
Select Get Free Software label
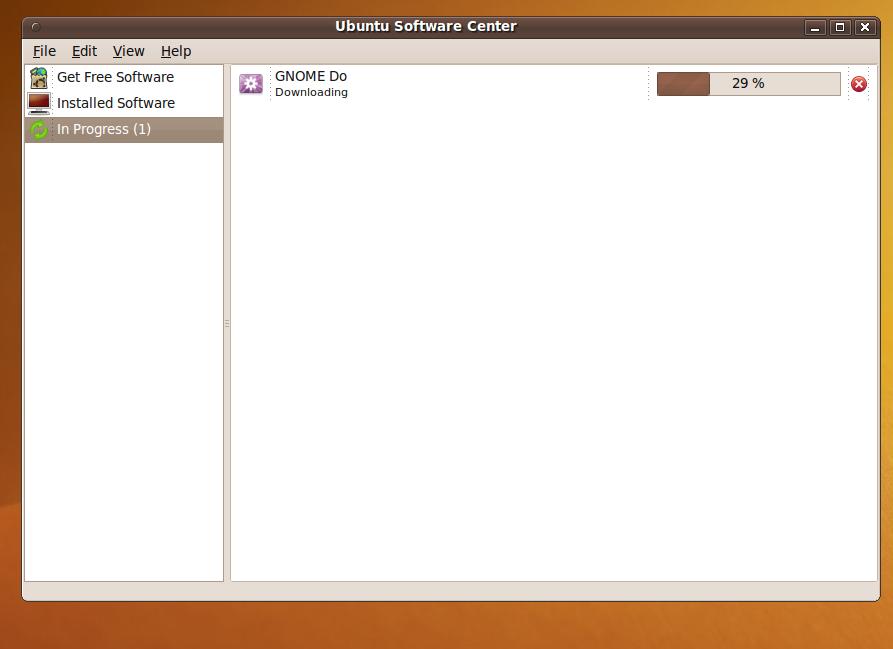(116, 77)
